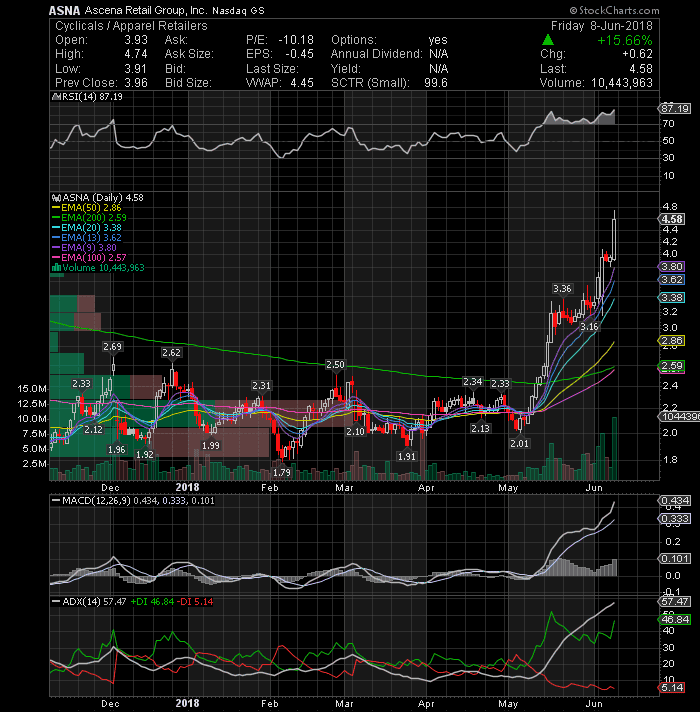Click the 'Friday 8-Jun-2018' date
The image size is (700, 712).
coord(601,26)
